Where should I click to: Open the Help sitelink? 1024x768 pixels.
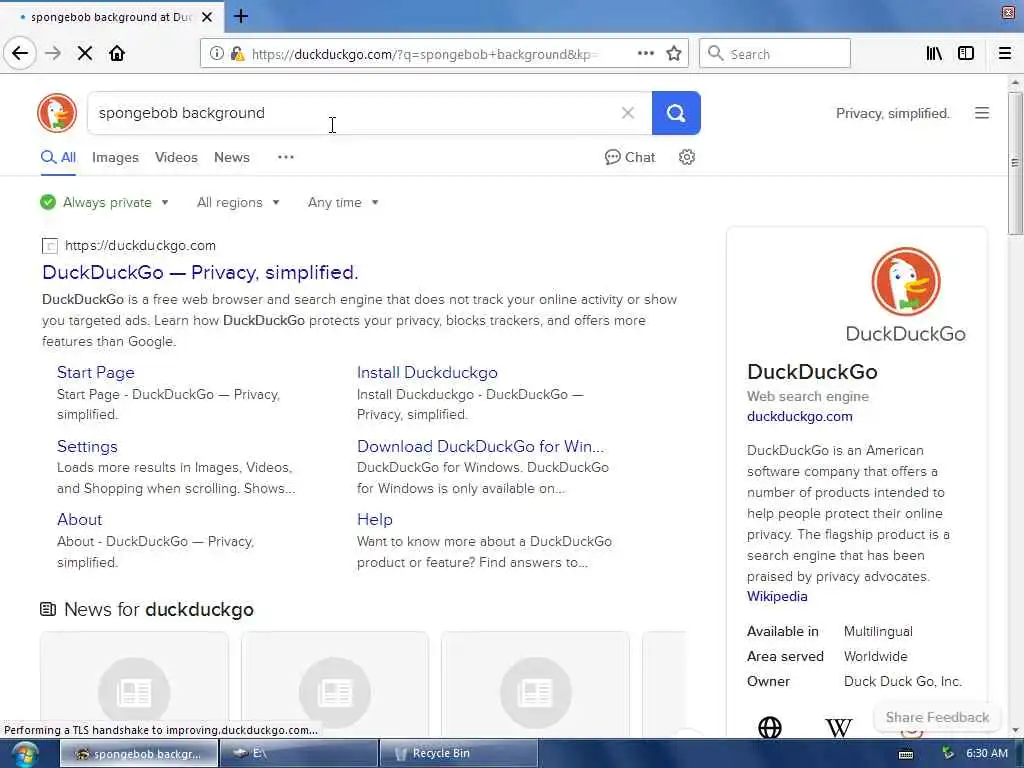point(374,519)
